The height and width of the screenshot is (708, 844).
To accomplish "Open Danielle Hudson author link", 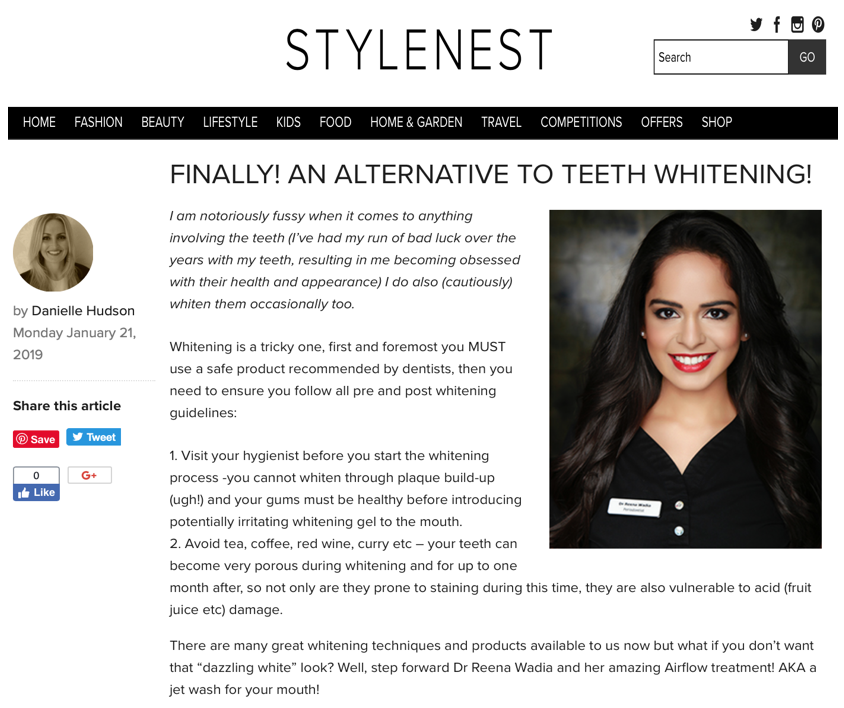I will 83,311.
